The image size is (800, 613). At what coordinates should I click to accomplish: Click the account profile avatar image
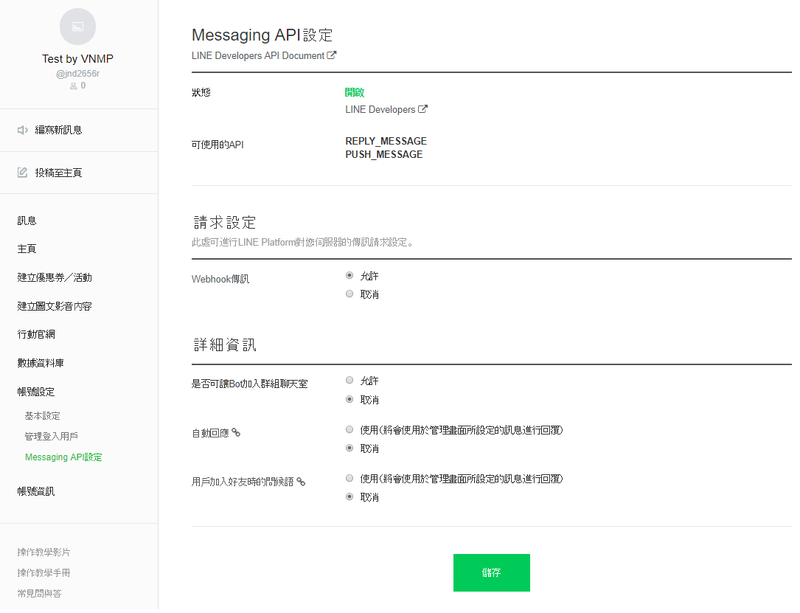(x=78, y=27)
